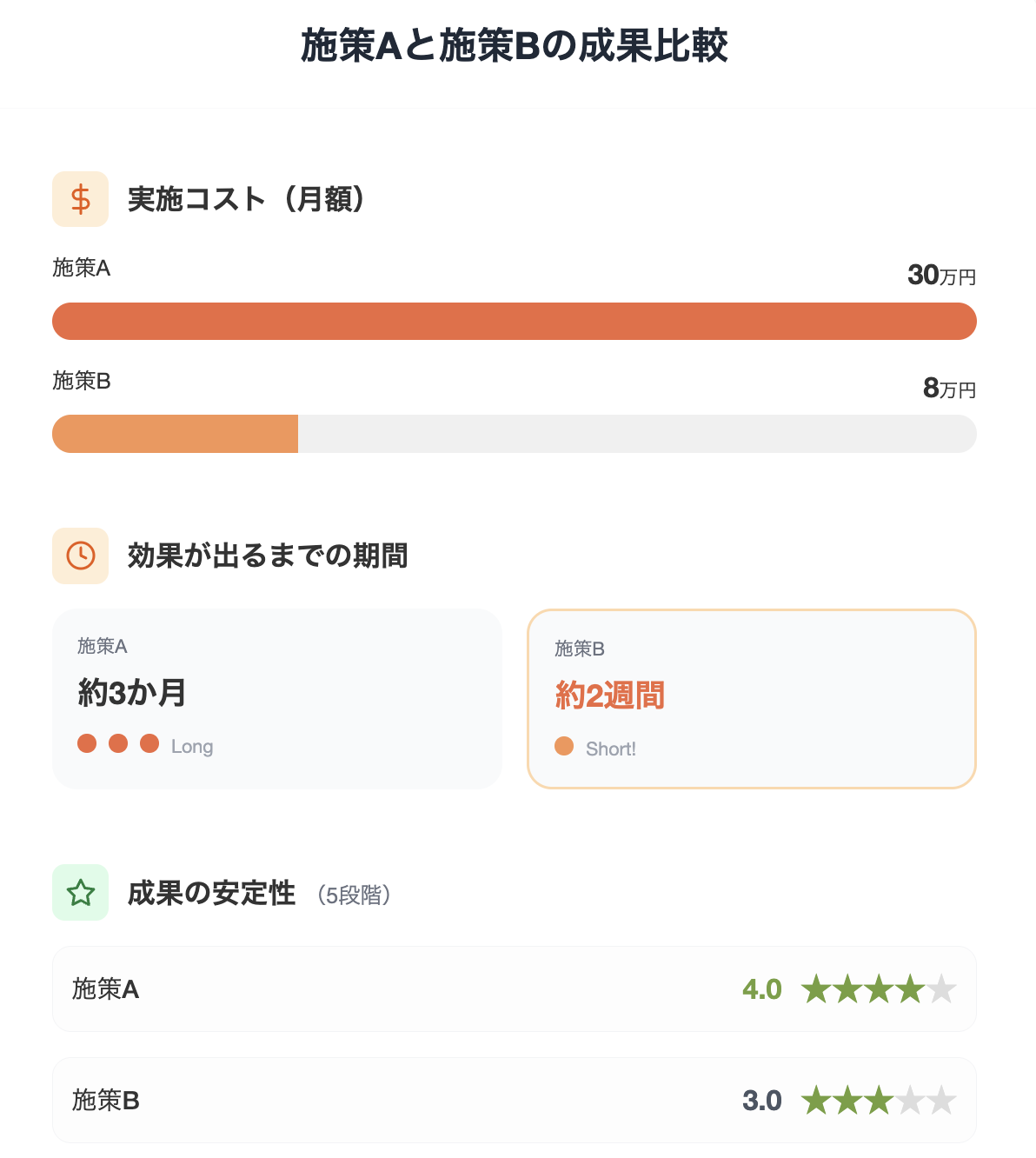Click the green star stability icon

[x=80, y=892]
